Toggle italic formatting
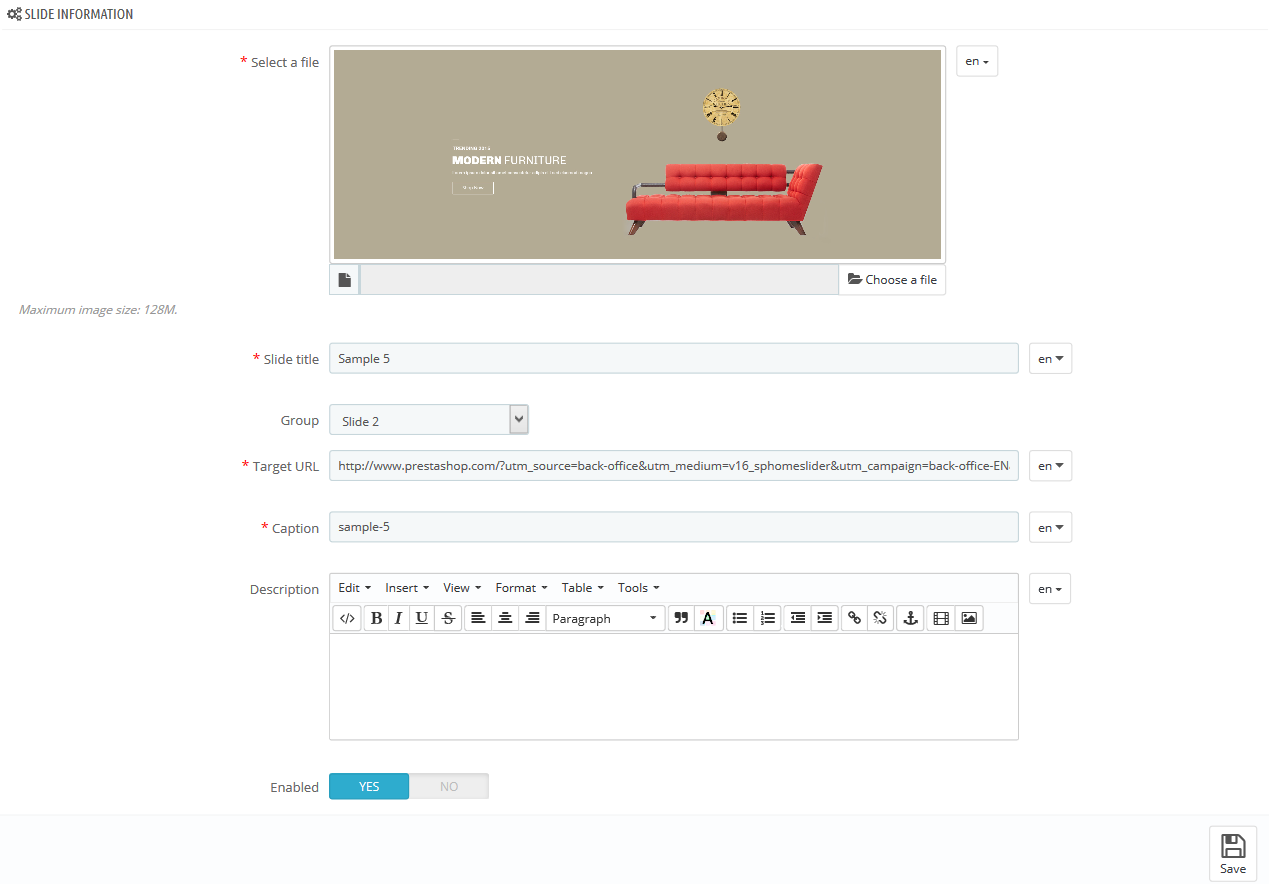 [398, 618]
